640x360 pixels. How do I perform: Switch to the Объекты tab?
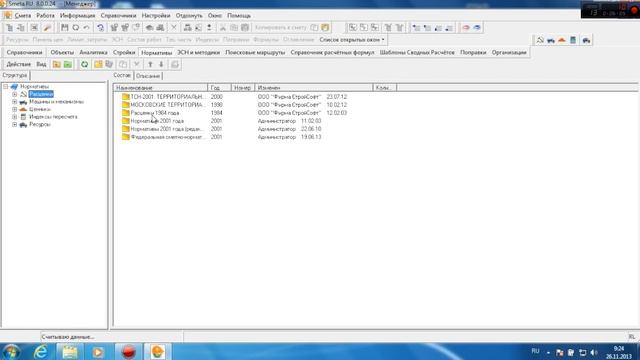[62, 53]
